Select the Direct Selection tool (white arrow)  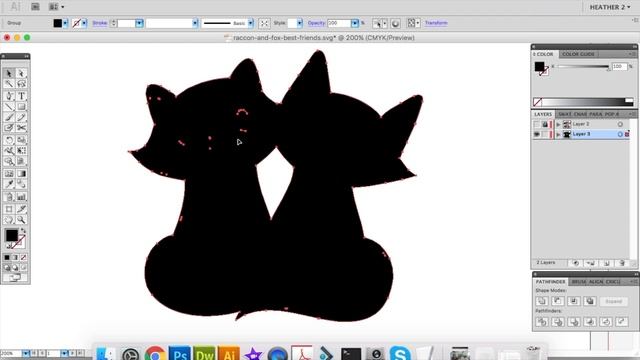(x=21, y=73)
